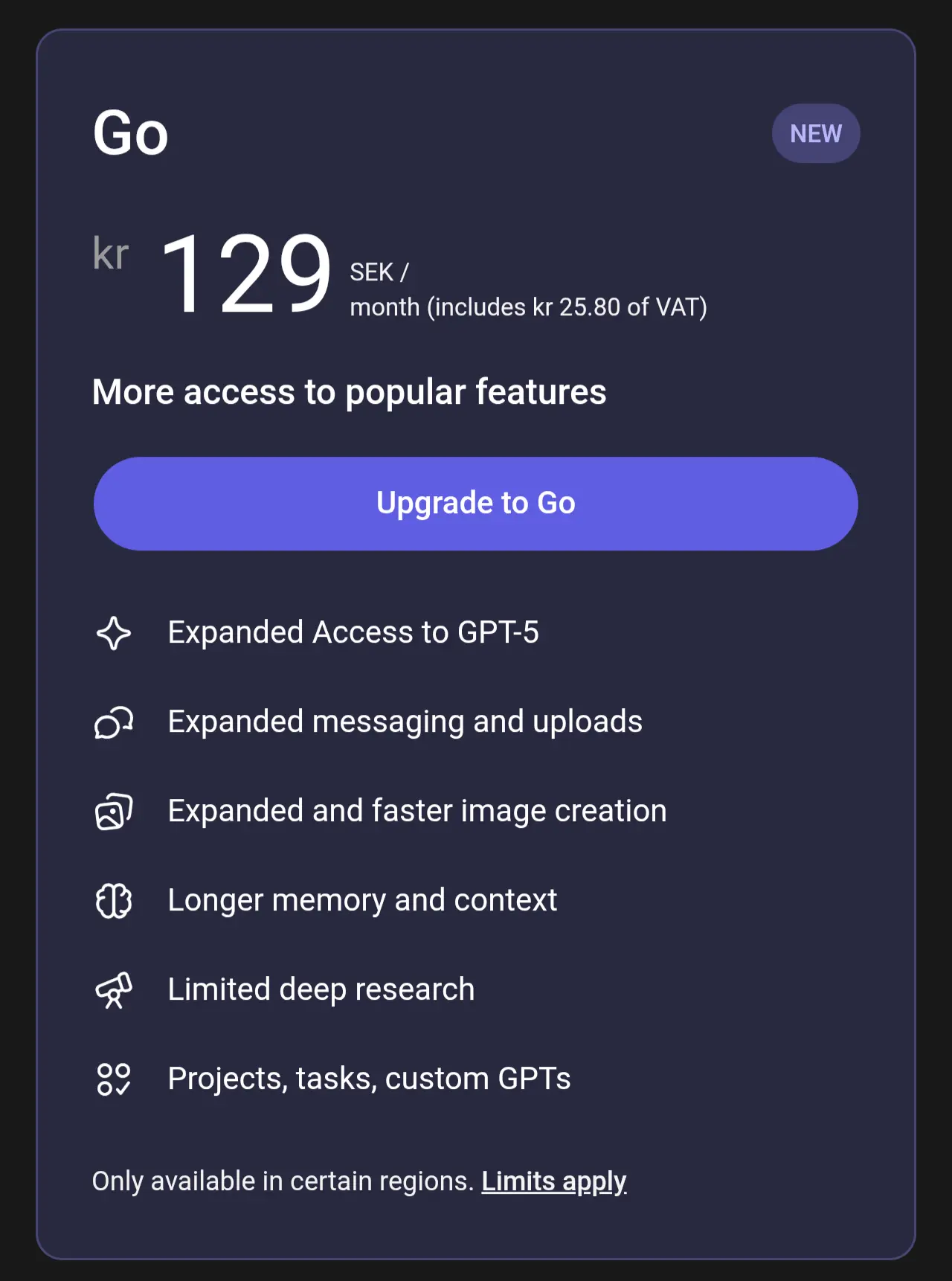Click the Expanded messaging and uploads label
Image resolution: width=952 pixels, height=1281 pixels.
click(405, 722)
